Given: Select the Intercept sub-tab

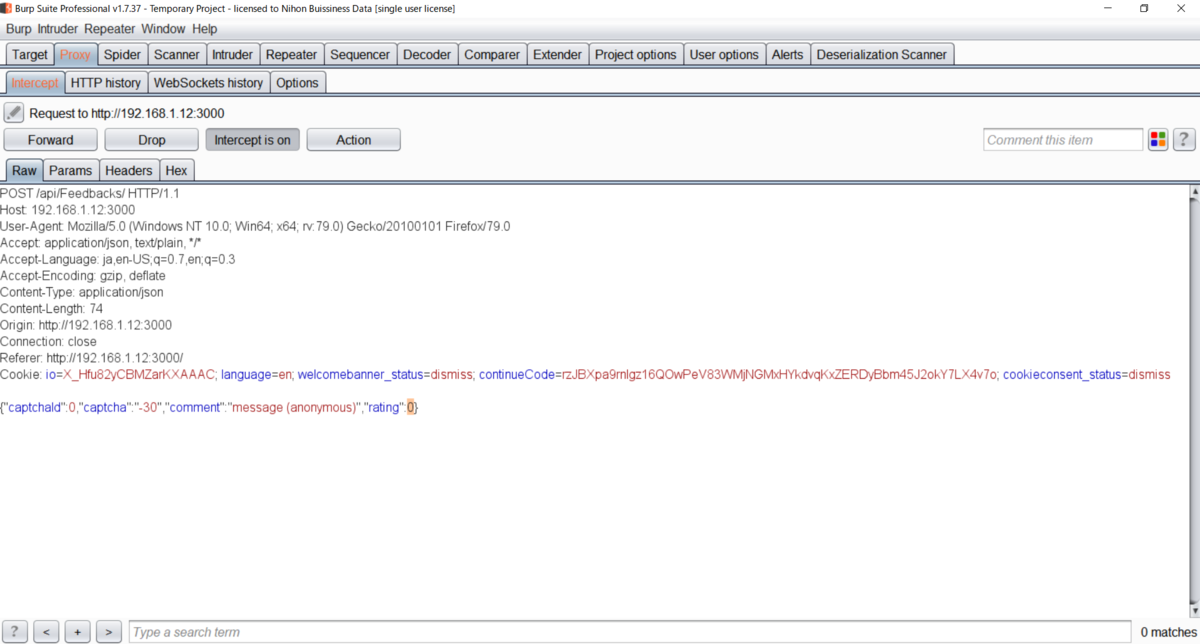Looking at the screenshot, I should pyautogui.click(x=35, y=83).
